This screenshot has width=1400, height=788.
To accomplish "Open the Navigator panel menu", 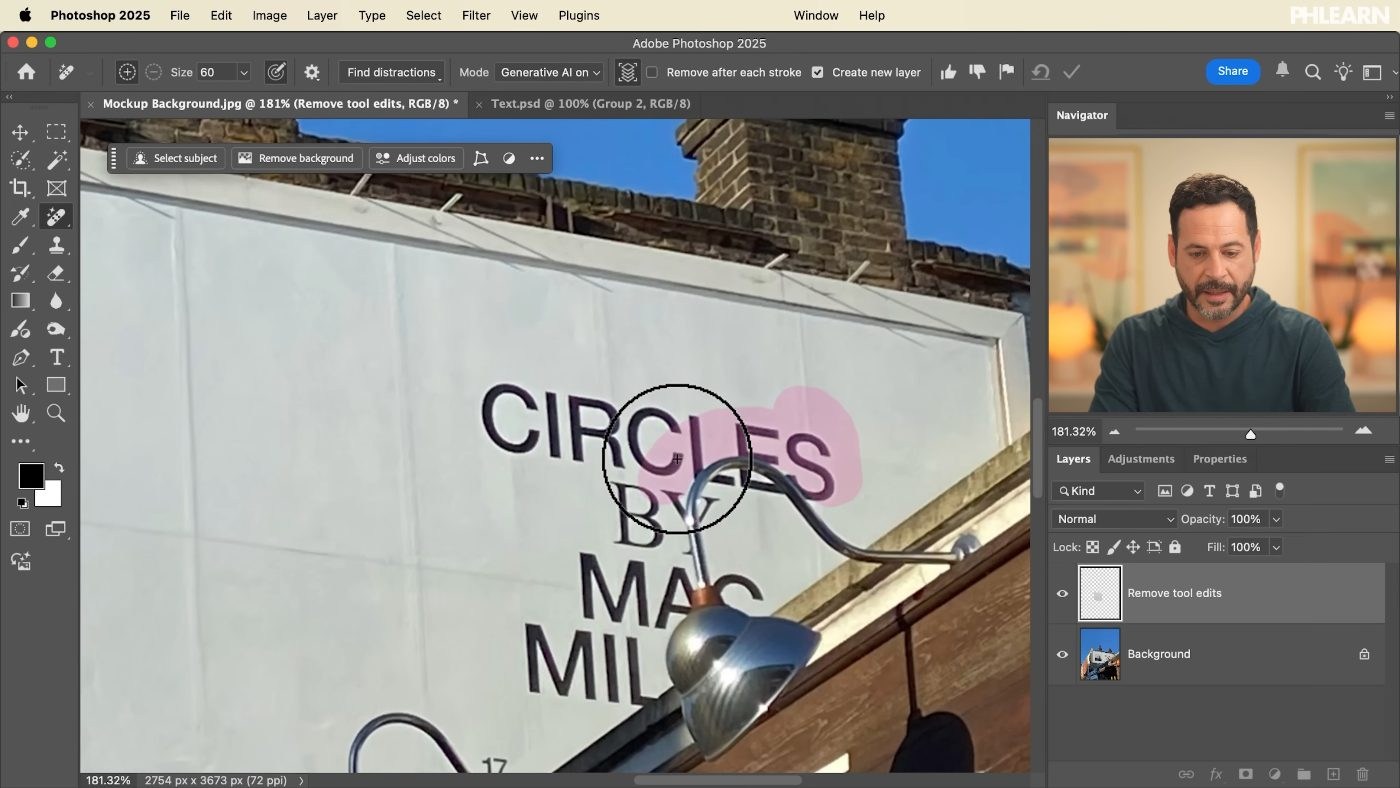I will click(1388, 116).
